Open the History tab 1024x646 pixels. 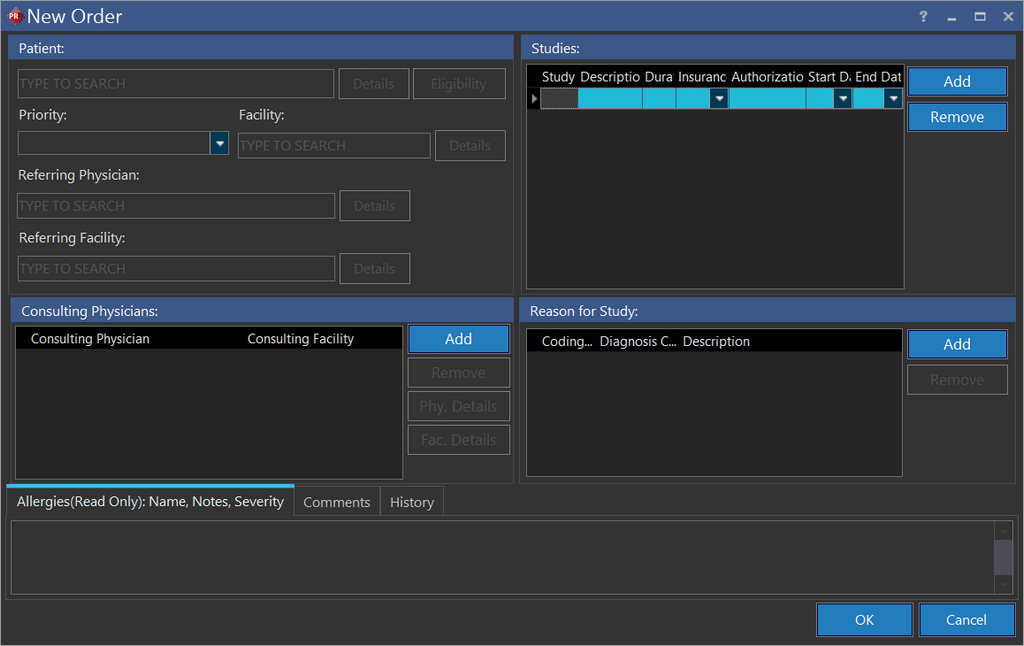[411, 502]
